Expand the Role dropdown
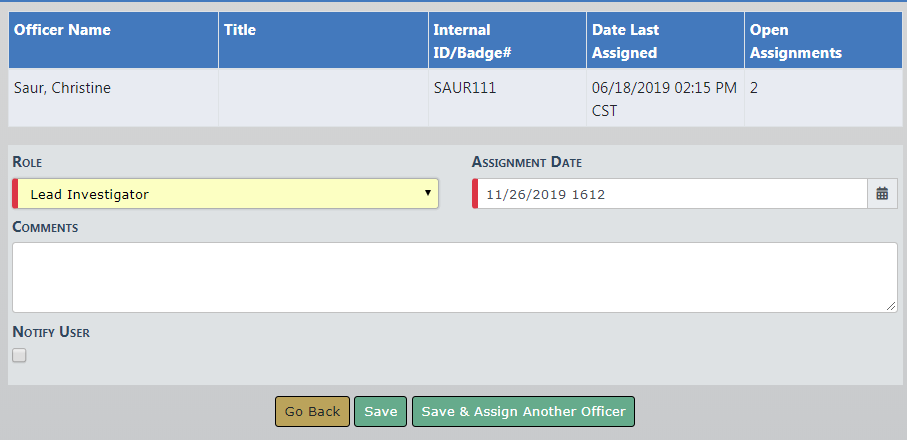This screenshot has height=440, width=907. click(226, 194)
